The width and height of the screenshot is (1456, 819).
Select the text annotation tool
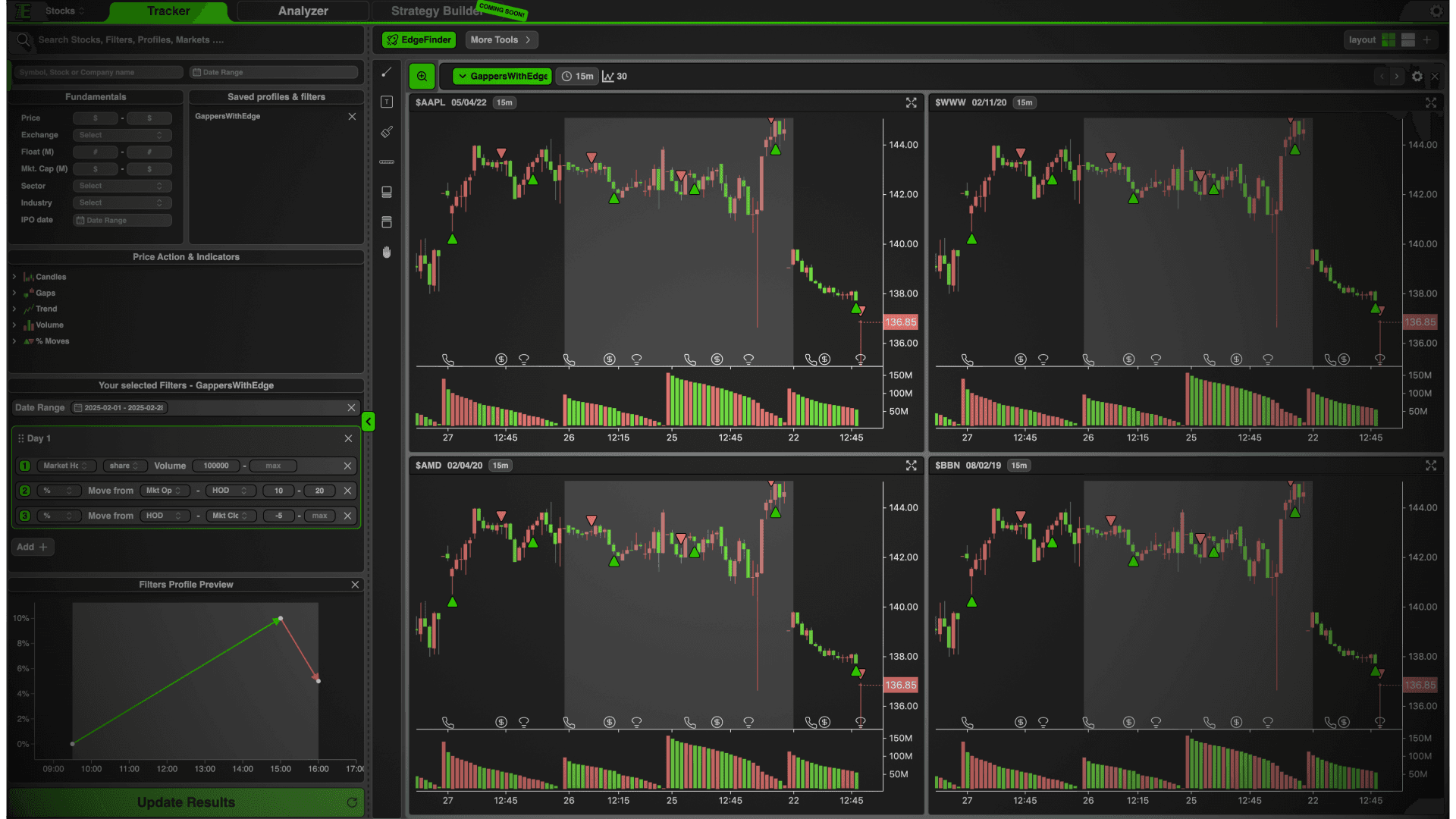pyautogui.click(x=387, y=102)
